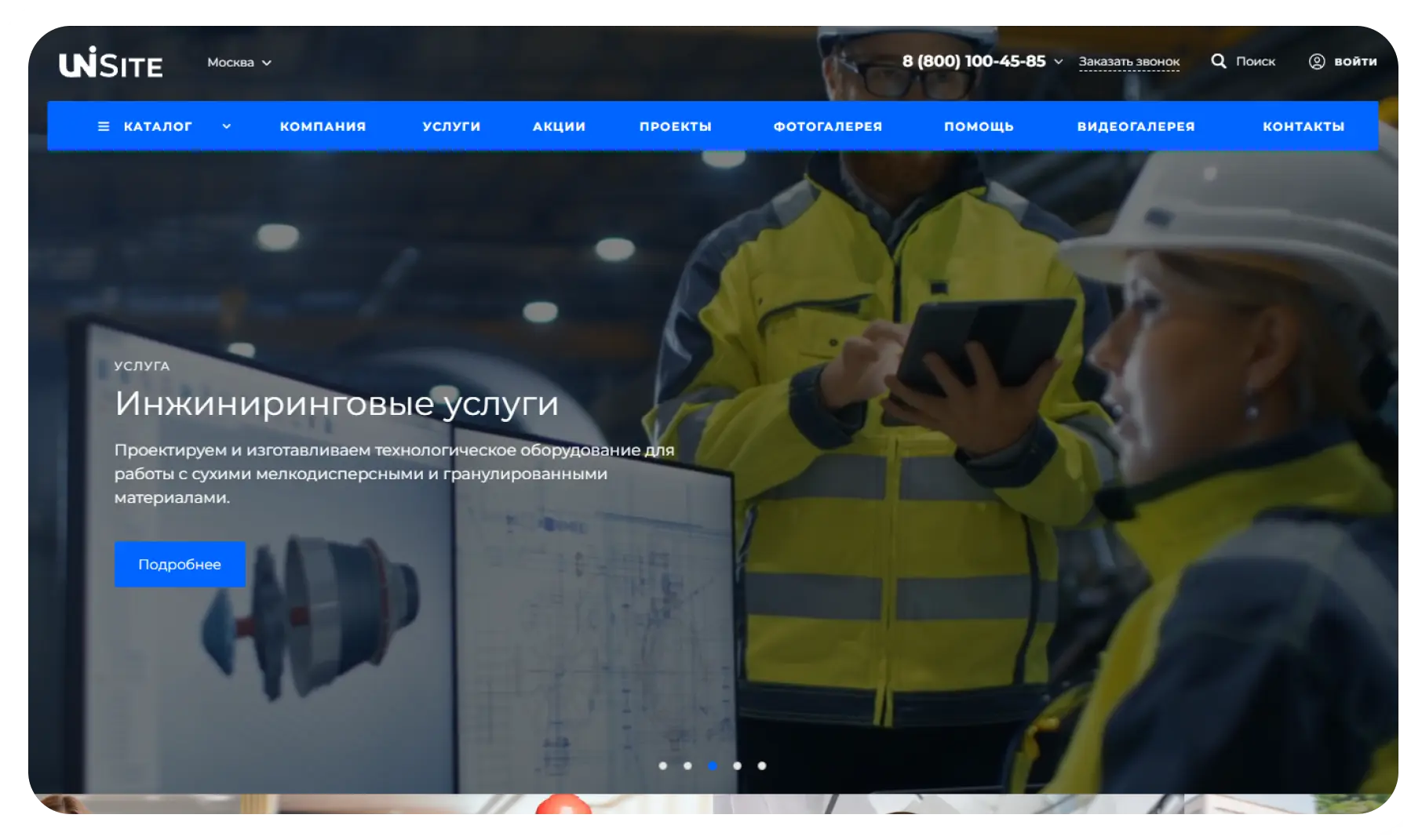Open the Услуги menu item
The height and width of the screenshot is (840, 1422).
pyautogui.click(x=451, y=126)
